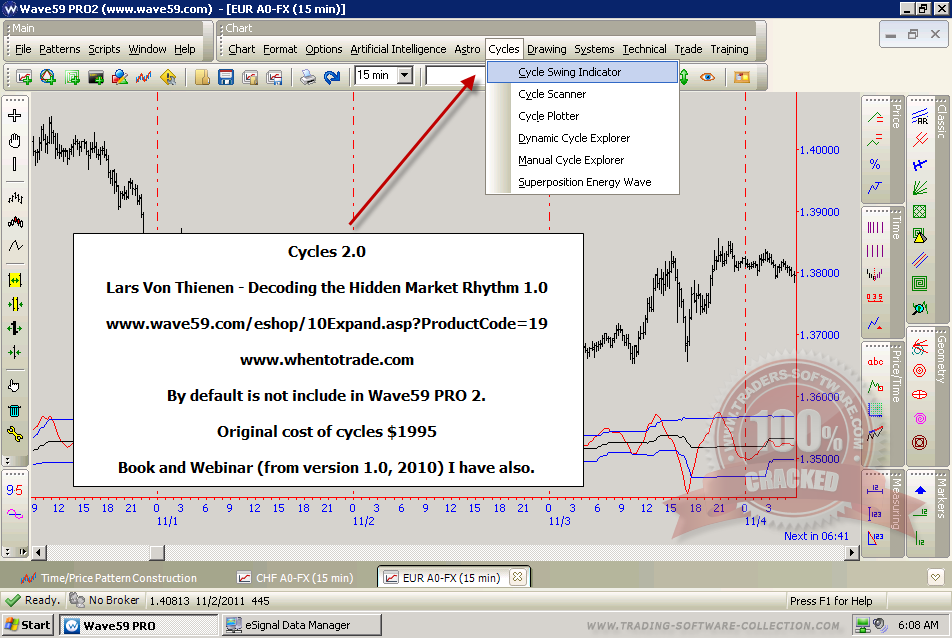
Task: Open the wrench settings tool
Action: pos(14,433)
